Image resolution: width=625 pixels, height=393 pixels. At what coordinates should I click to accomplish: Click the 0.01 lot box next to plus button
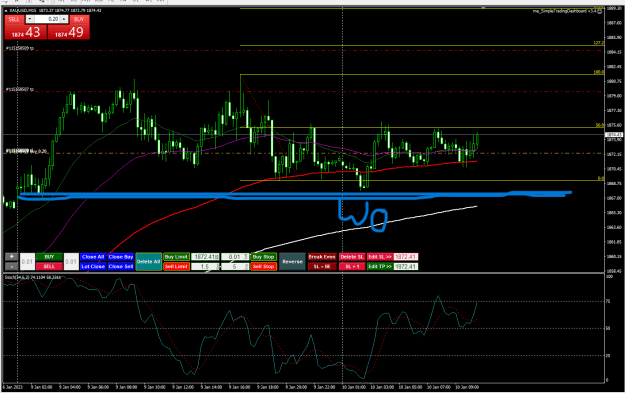[28, 261]
